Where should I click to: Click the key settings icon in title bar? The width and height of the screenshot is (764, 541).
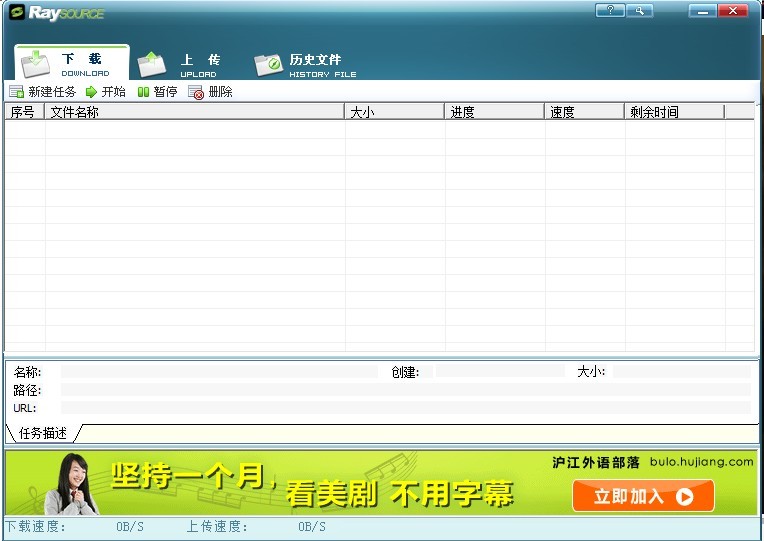638,11
